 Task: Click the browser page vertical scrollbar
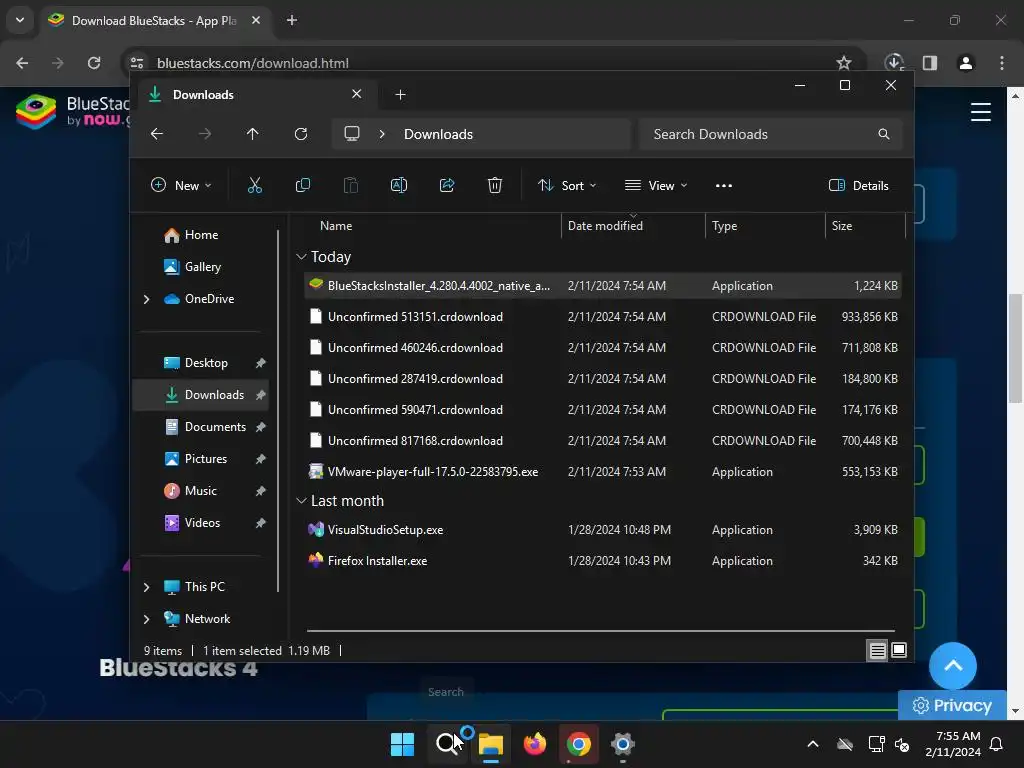[x=1015, y=347]
